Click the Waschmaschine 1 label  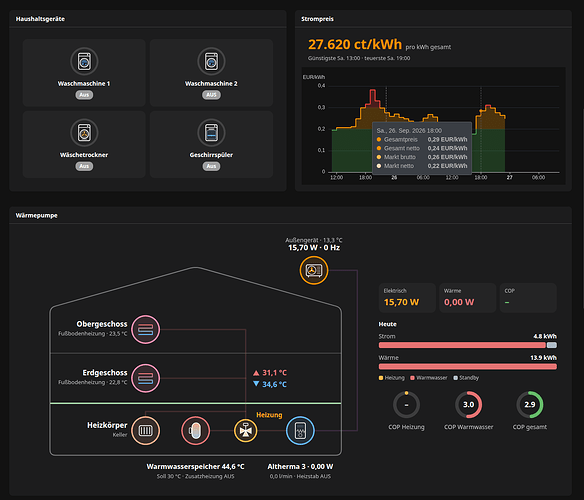84,83
